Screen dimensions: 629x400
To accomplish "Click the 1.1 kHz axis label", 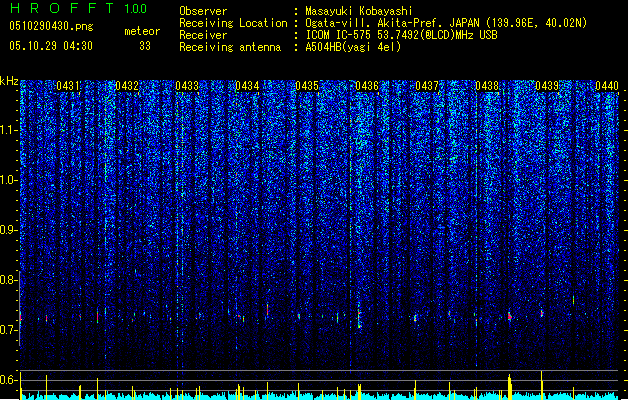I will point(9,130).
